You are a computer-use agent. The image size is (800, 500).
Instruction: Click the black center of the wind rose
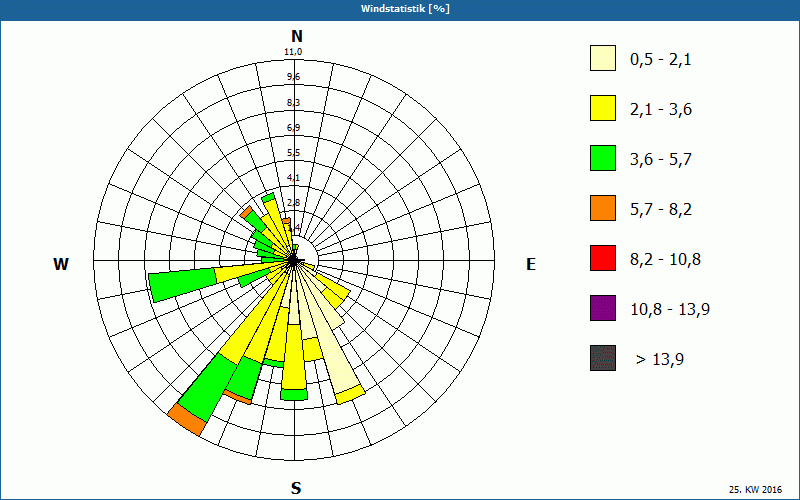pos(293,261)
